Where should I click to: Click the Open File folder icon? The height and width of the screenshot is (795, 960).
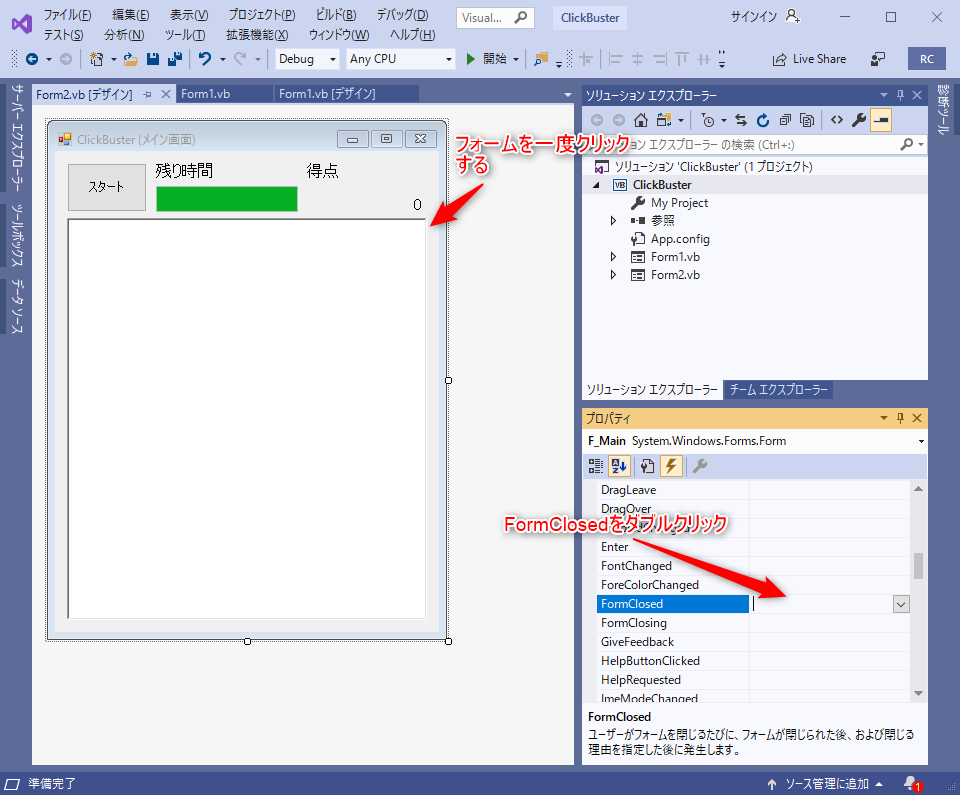coord(130,59)
